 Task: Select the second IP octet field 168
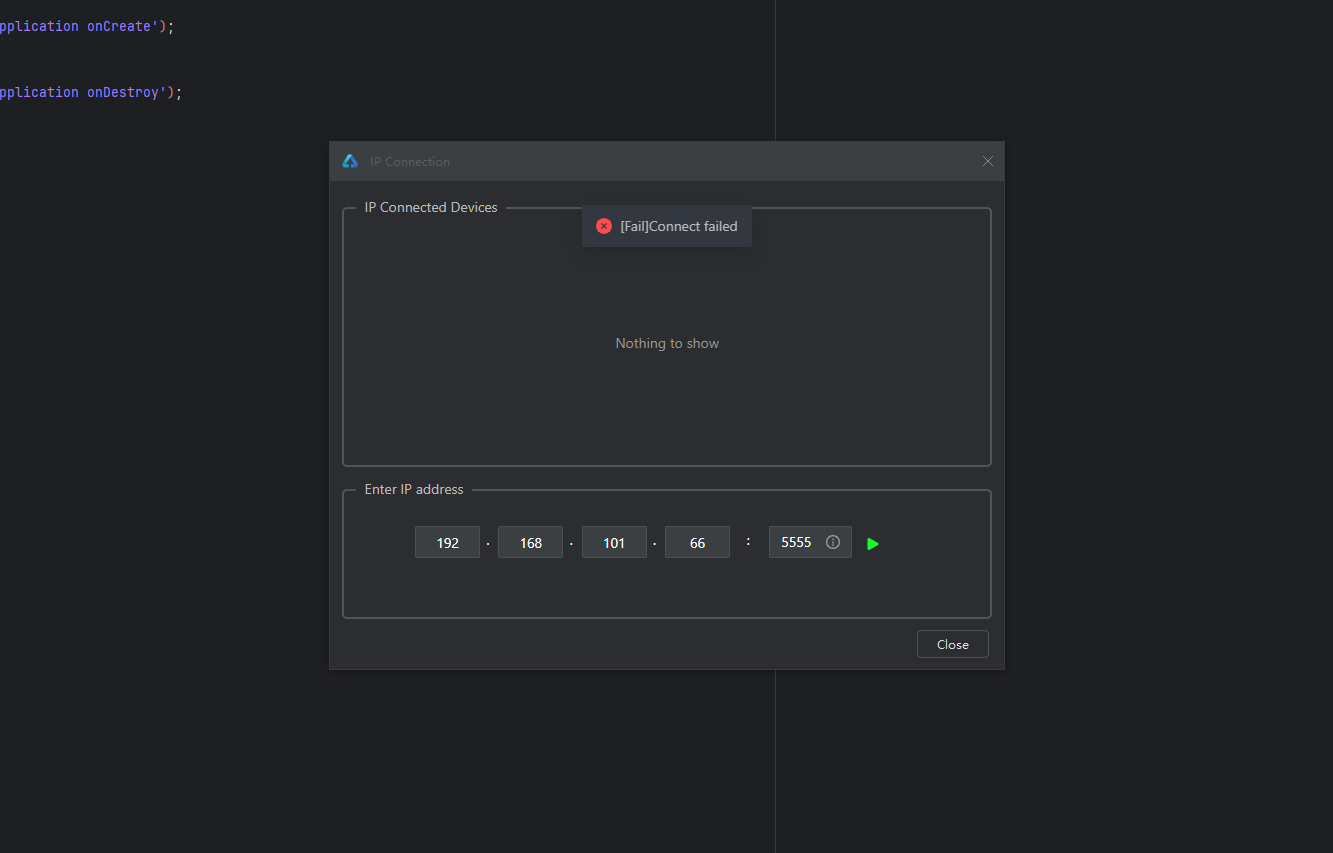coord(530,542)
